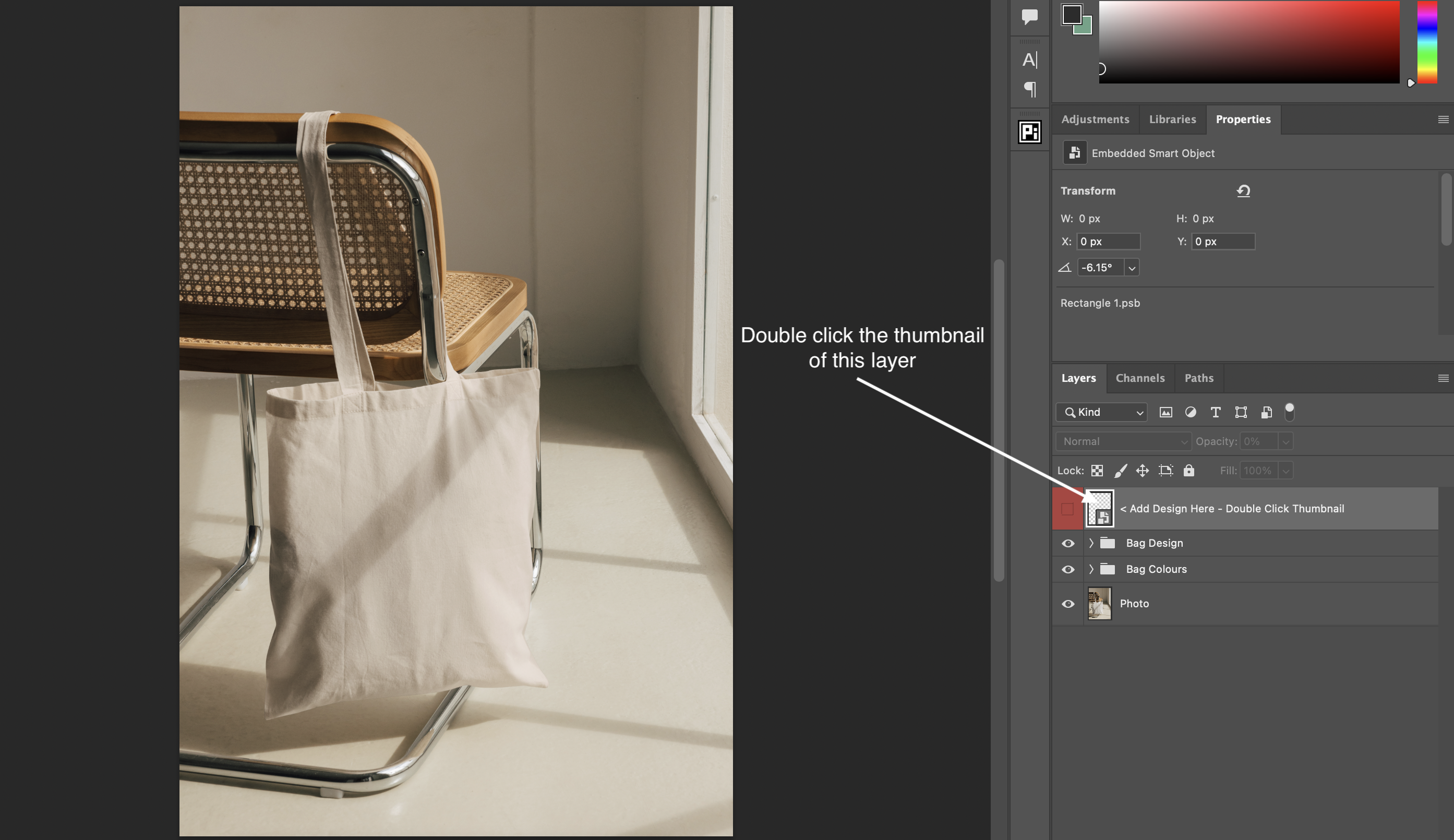Image resolution: width=1454 pixels, height=840 pixels.
Task: Hide the Bag Design group
Action: click(1067, 544)
